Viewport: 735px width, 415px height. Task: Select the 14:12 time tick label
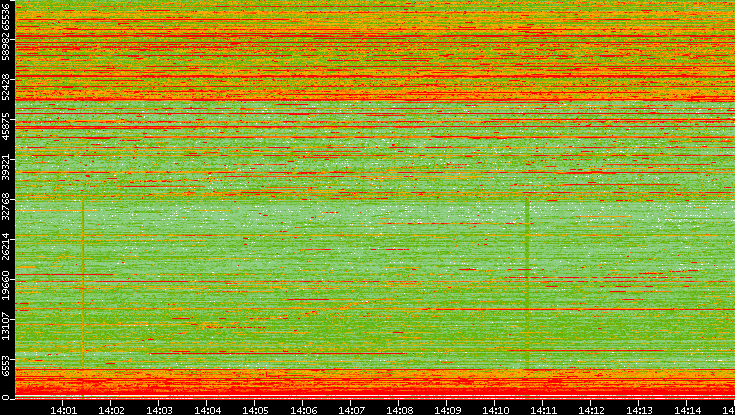pos(592,410)
